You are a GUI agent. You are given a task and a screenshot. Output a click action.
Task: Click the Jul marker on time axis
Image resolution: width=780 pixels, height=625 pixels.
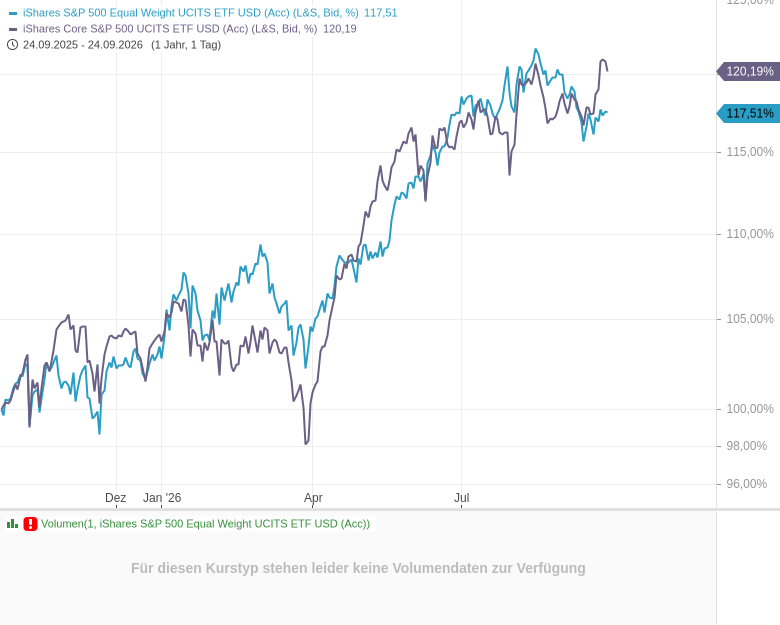point(462,498)
